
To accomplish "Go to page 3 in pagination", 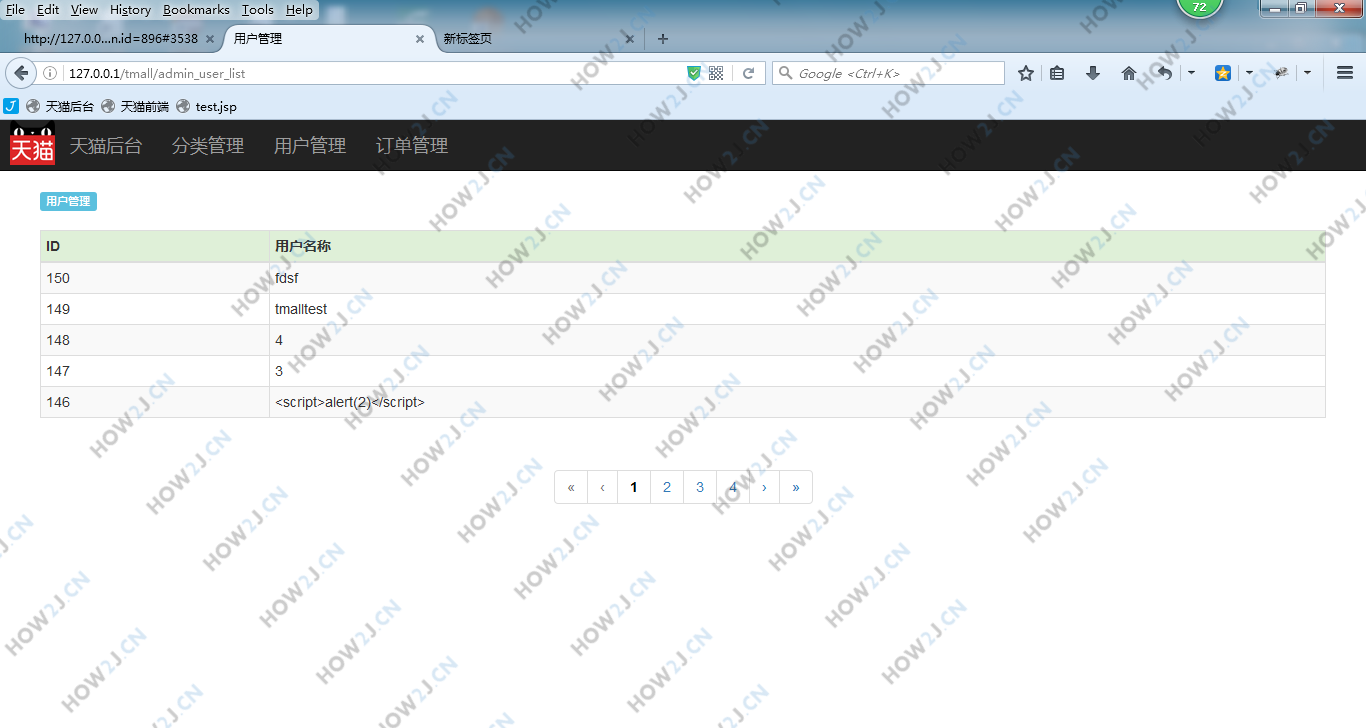I will pos(700,487).
